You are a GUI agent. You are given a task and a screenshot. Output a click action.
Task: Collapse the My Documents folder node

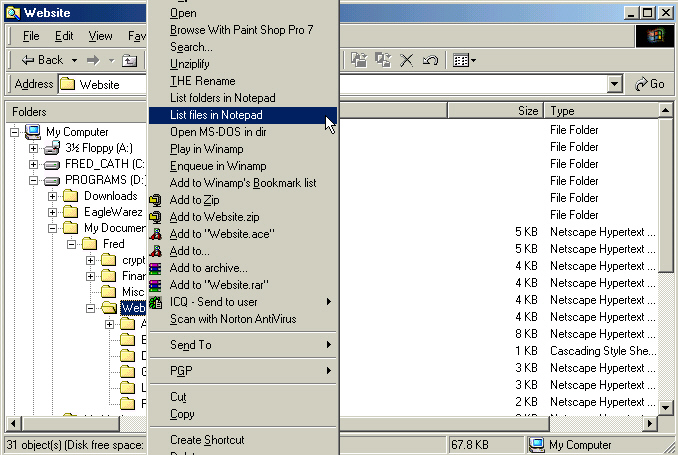click(x=52, y=228)
